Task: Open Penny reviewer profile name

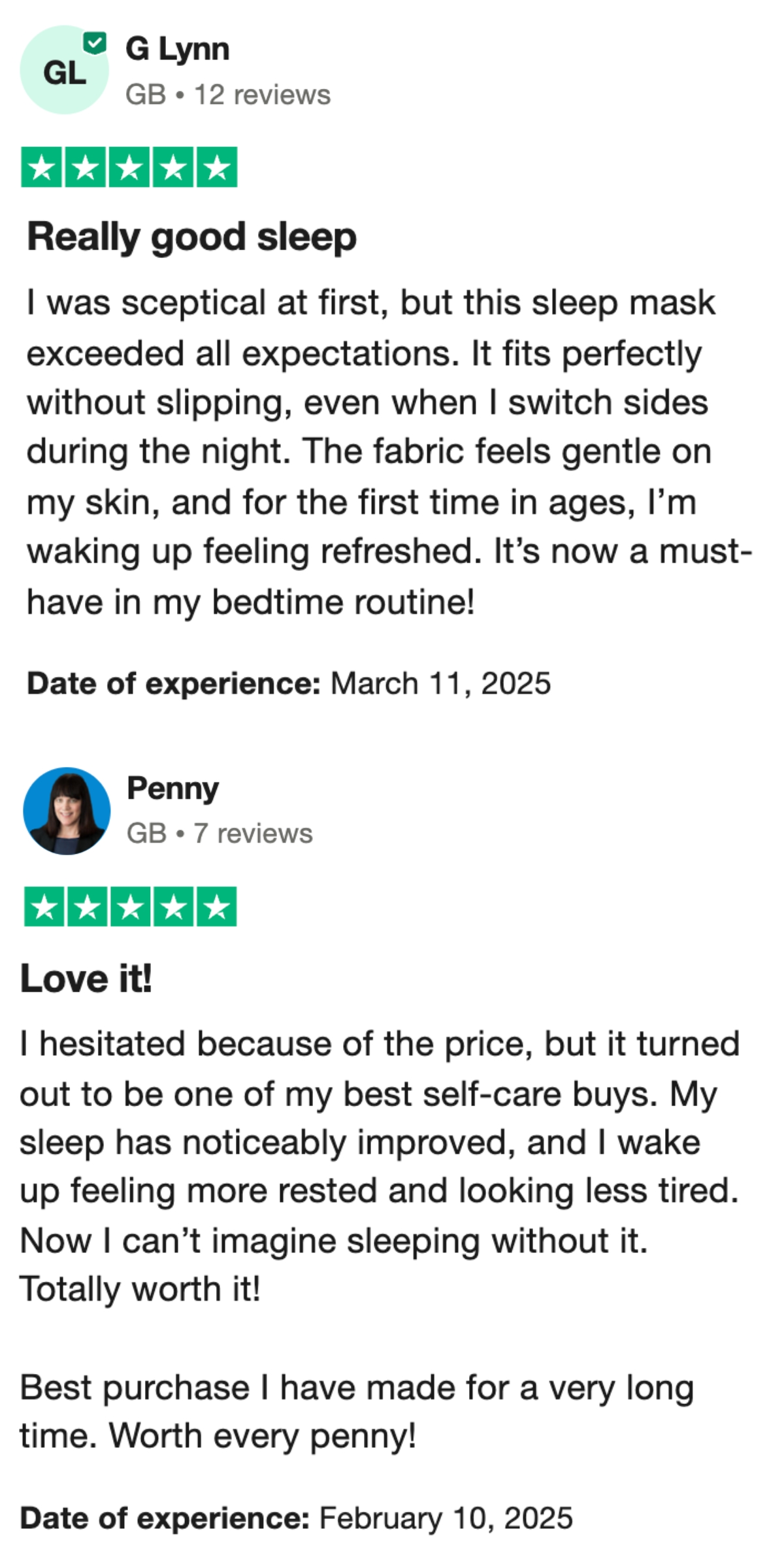Action: [x=172, y=788]
